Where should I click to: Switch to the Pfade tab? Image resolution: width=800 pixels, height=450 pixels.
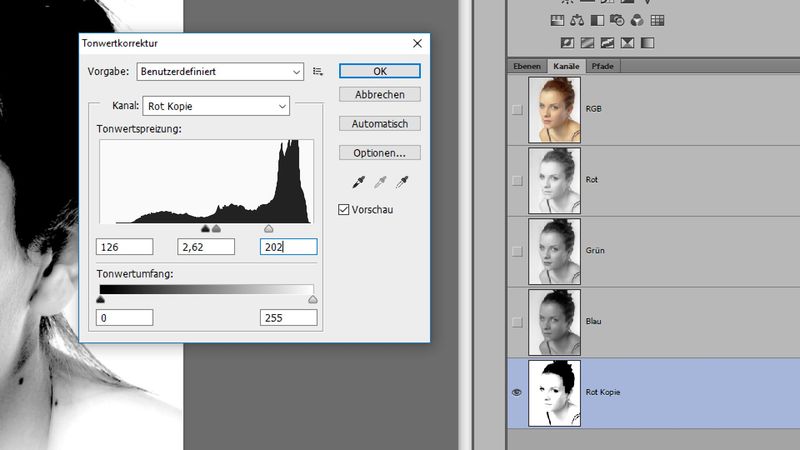click(x=602, y=66)
